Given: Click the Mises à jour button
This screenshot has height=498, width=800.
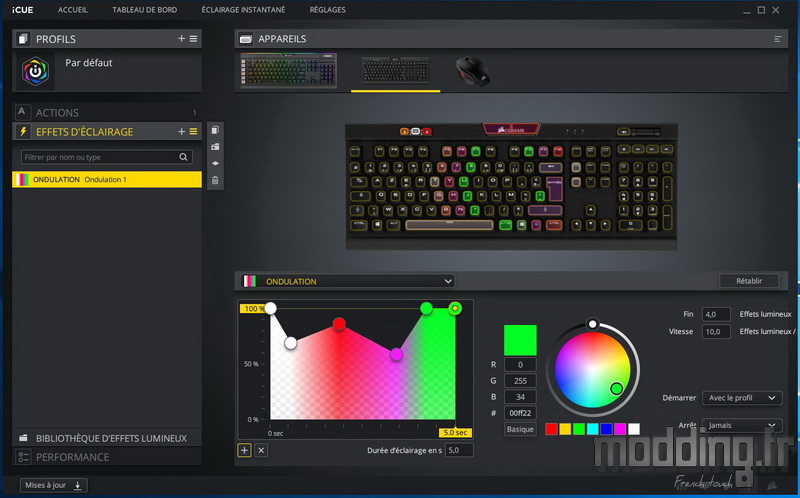Looking at the screenshot, I should 54,485.
